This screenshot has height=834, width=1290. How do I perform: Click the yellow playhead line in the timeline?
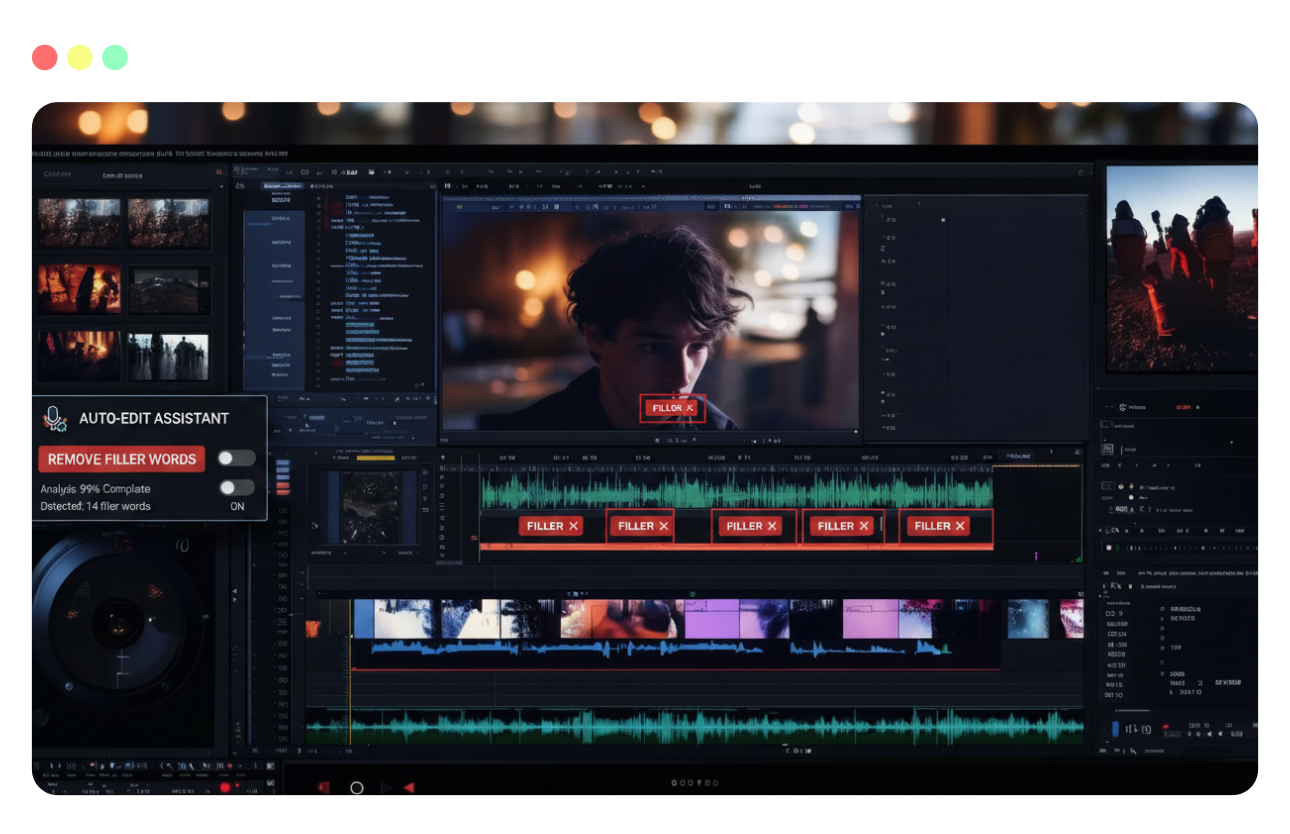(x=350, y=670)
